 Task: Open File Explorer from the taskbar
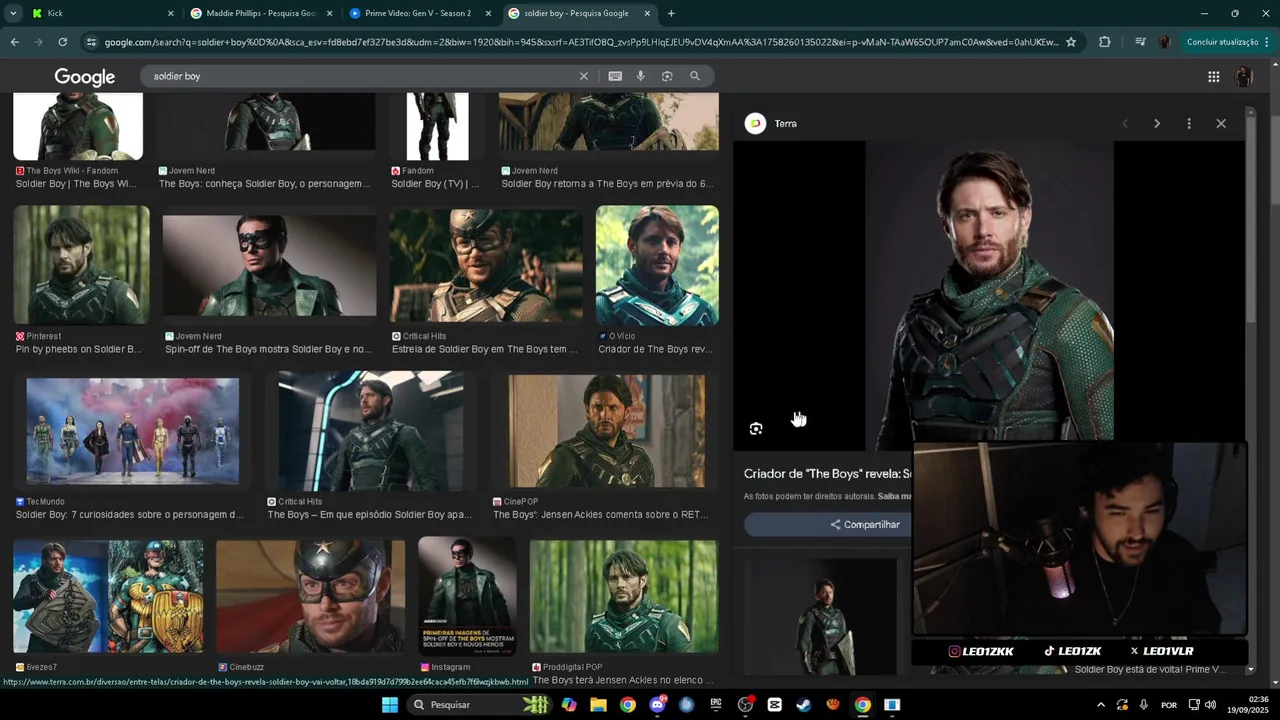pos(598,705)
